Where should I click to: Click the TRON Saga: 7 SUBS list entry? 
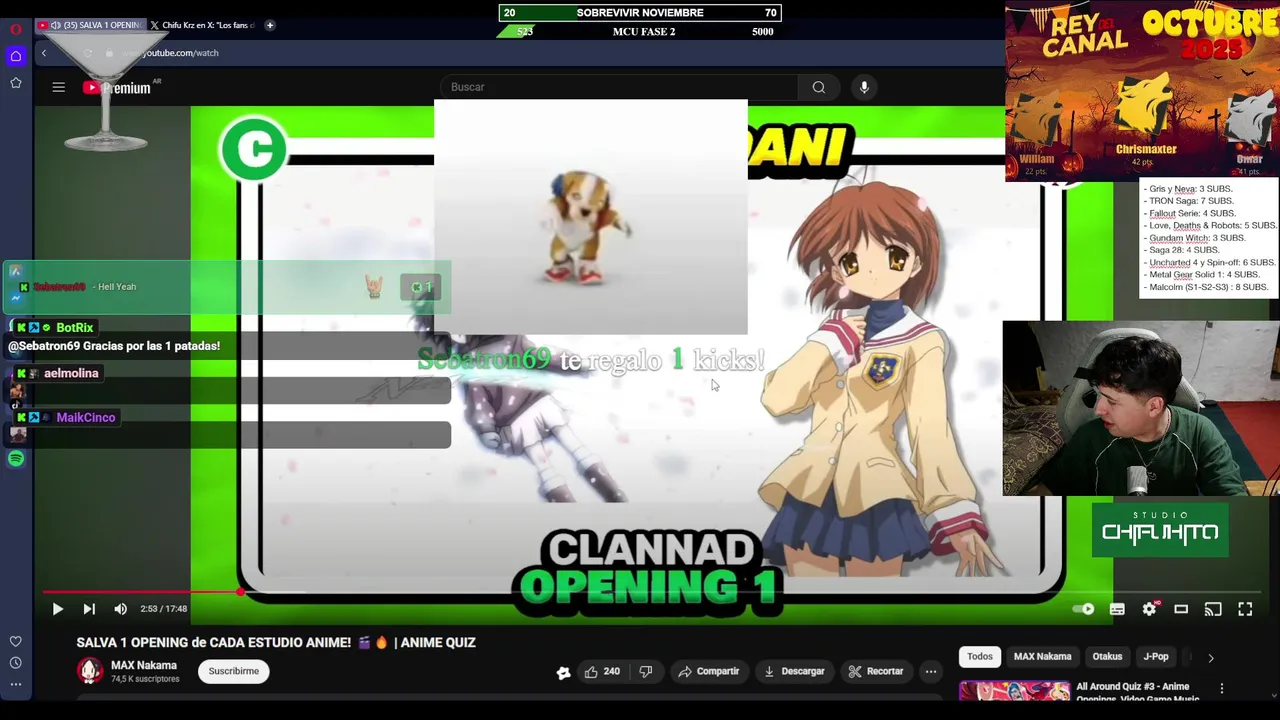point(1191,201)
